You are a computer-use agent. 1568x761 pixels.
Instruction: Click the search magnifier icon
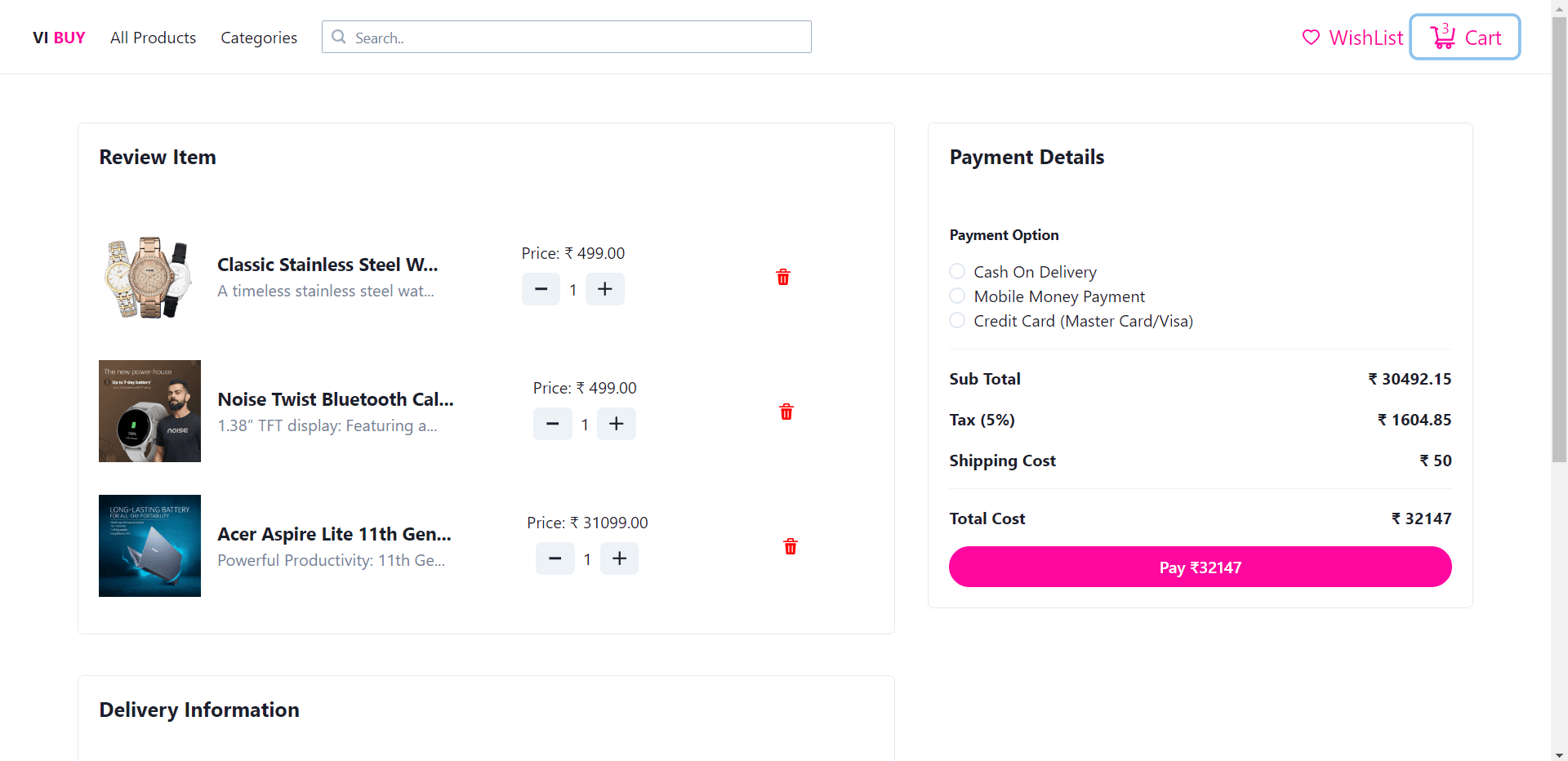[x=339, y=37]
